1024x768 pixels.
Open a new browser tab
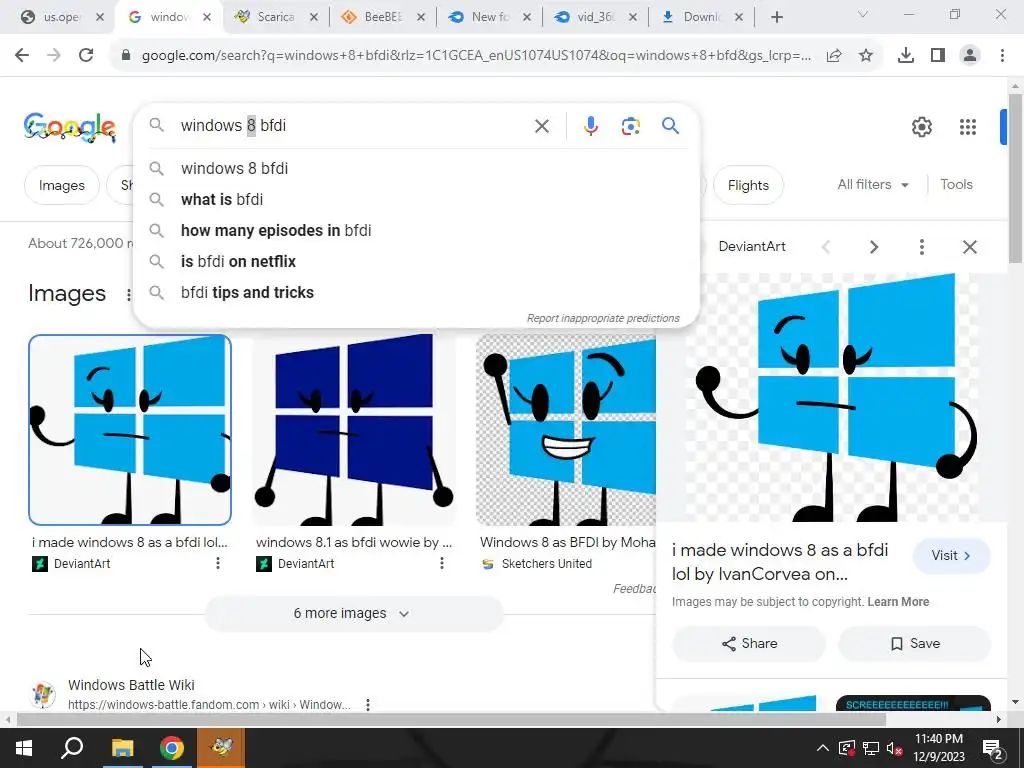click(776, 17)
